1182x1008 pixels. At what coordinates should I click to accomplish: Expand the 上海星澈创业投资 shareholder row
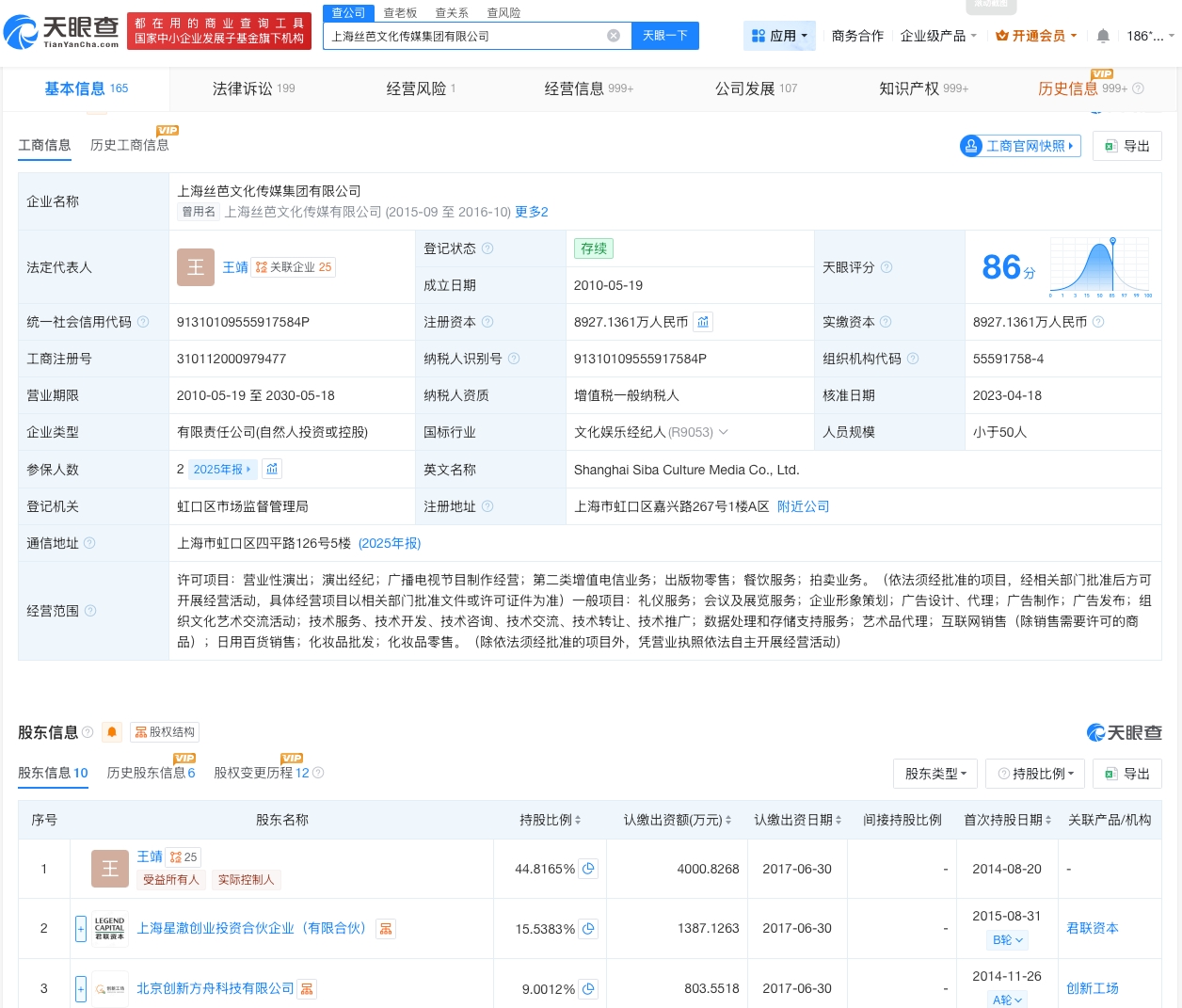click(81, 929)
